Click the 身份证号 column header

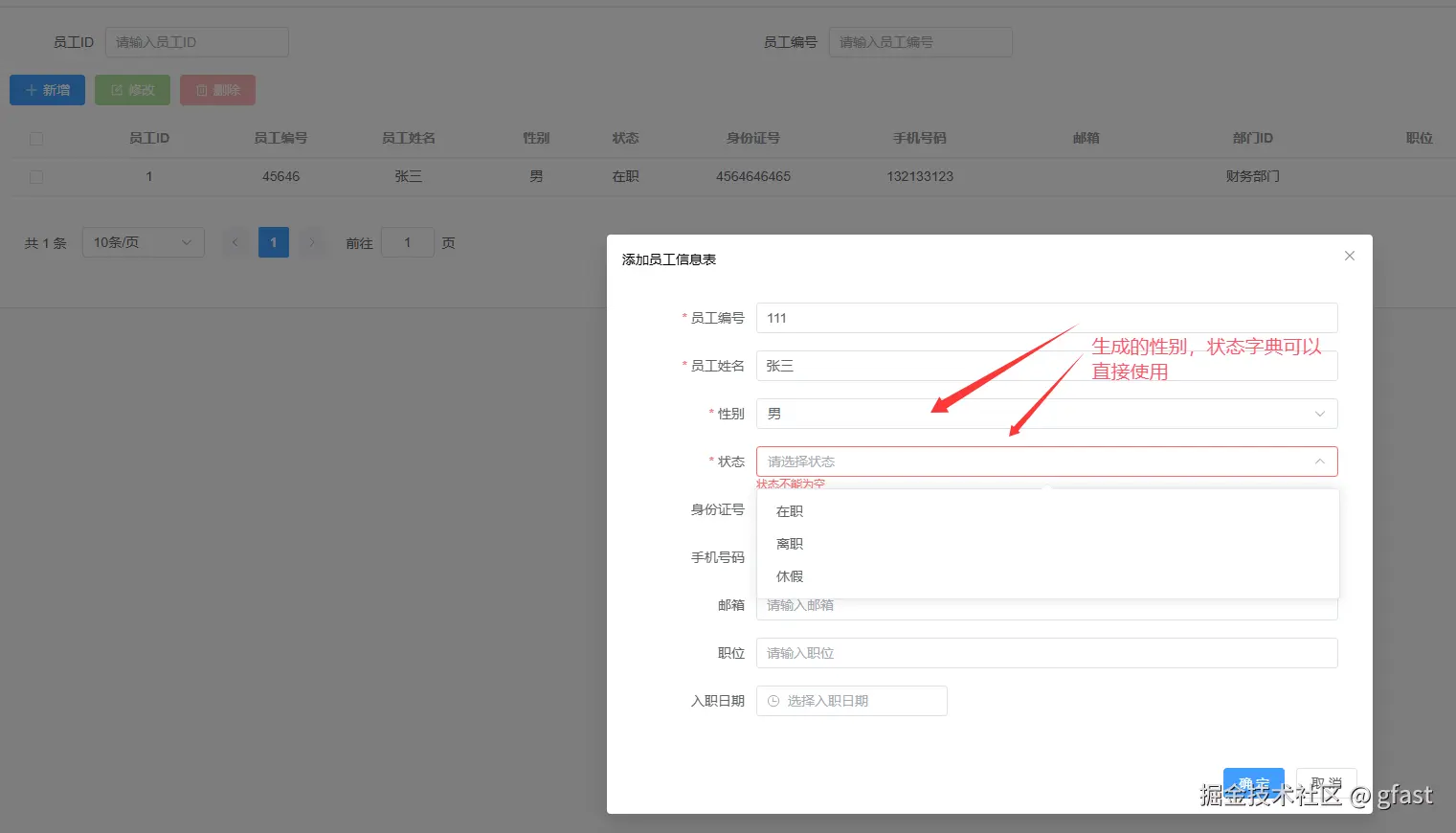tap(753, 138)
